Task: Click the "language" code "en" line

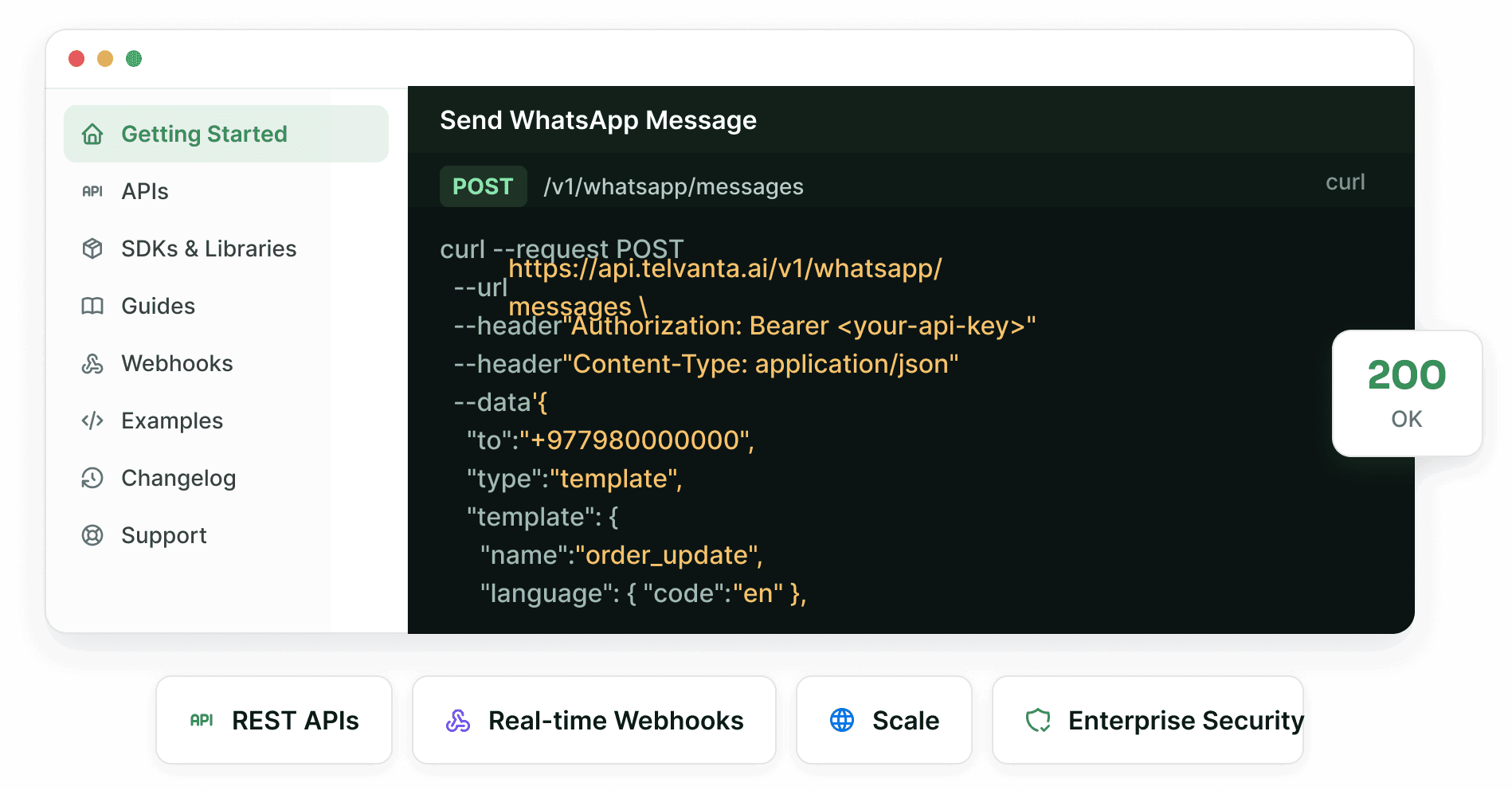Action: click(643, 593)
